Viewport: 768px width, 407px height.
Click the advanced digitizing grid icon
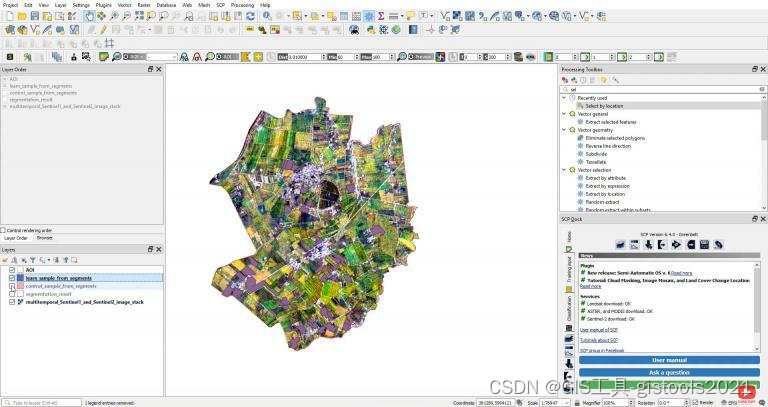pos(109,43)
